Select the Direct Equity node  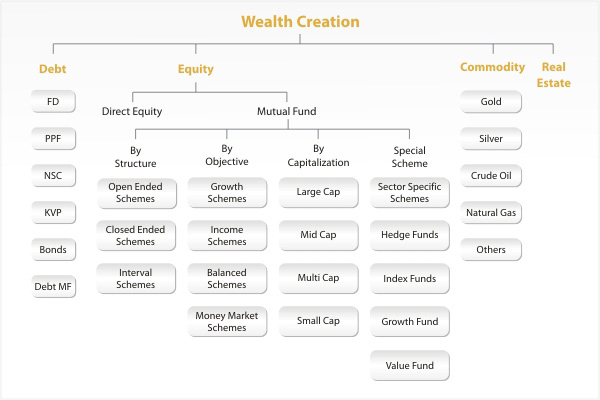pos(132,111)
